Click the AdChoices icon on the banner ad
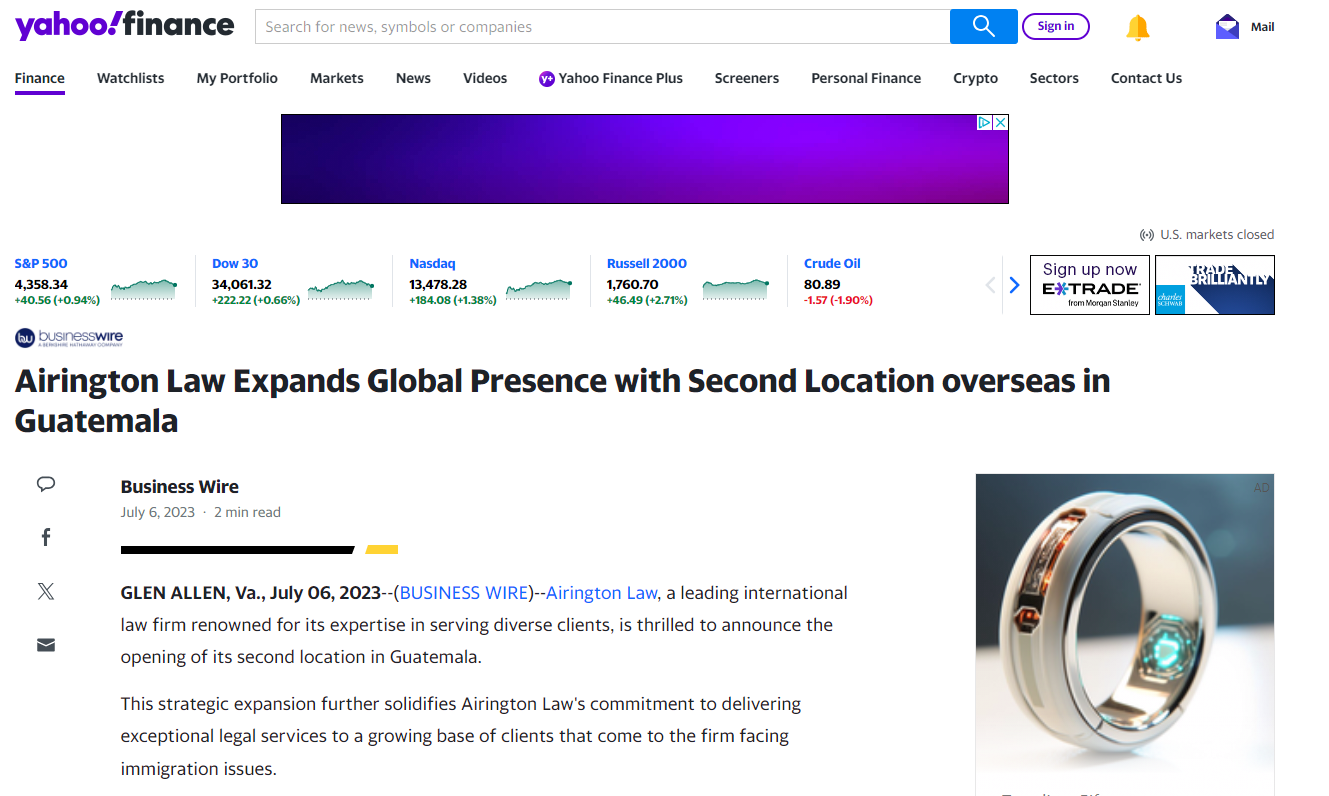This screenshot has width=1329, height=796. point(984,122)
